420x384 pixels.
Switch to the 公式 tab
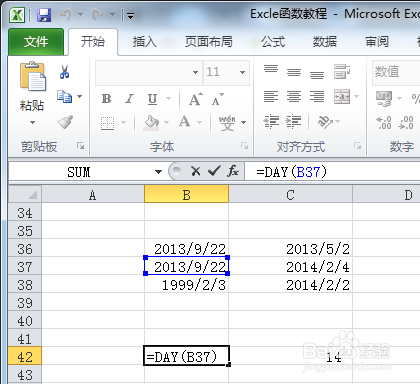pos(273,42)
